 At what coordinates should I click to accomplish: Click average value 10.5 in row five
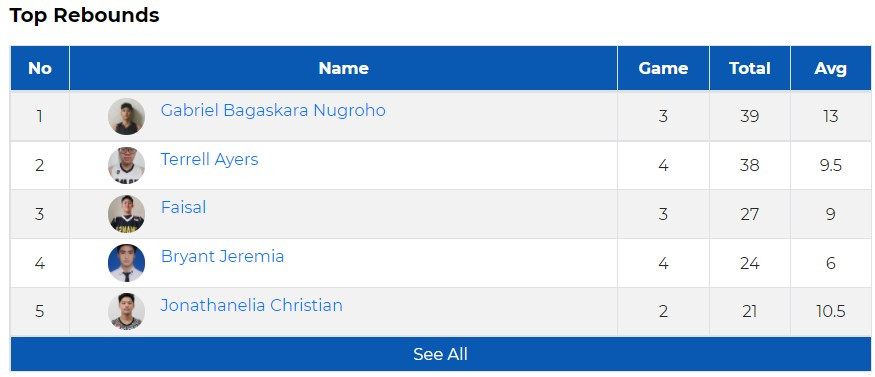pos(830,312)
